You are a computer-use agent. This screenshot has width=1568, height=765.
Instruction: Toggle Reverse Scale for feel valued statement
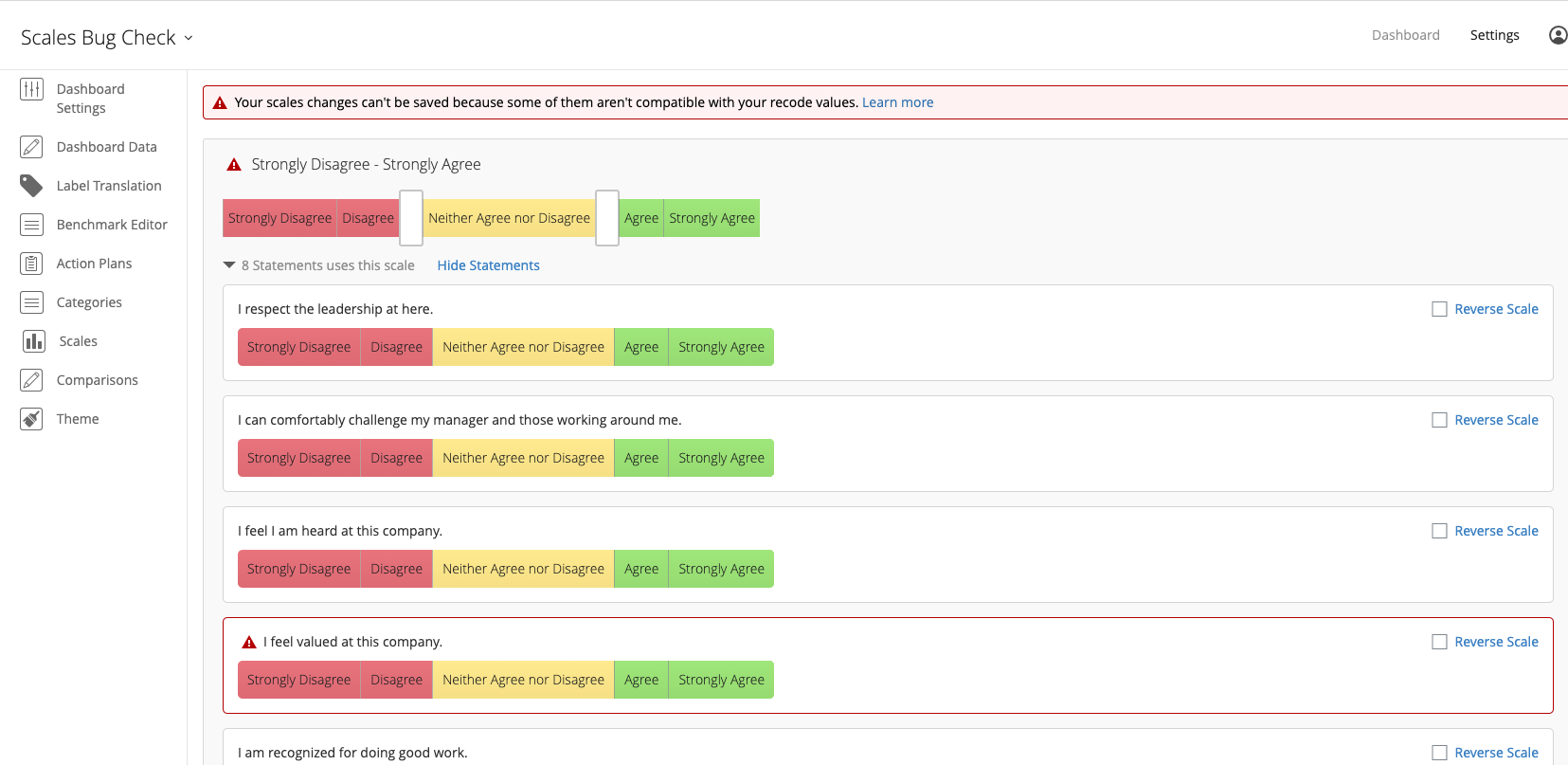coord(1439,642)
